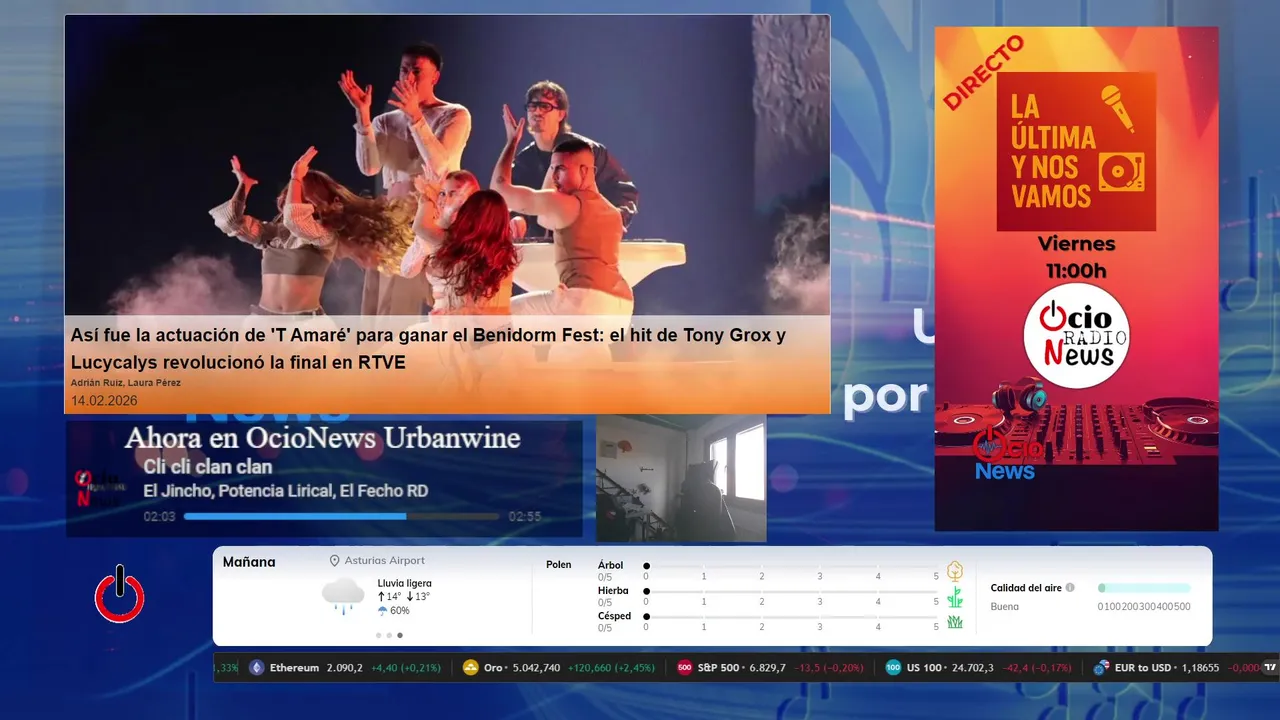Viewport: 1280px width, 720px height.
Task: Click the red power logo icon
Action: click(x=120, y=594)
